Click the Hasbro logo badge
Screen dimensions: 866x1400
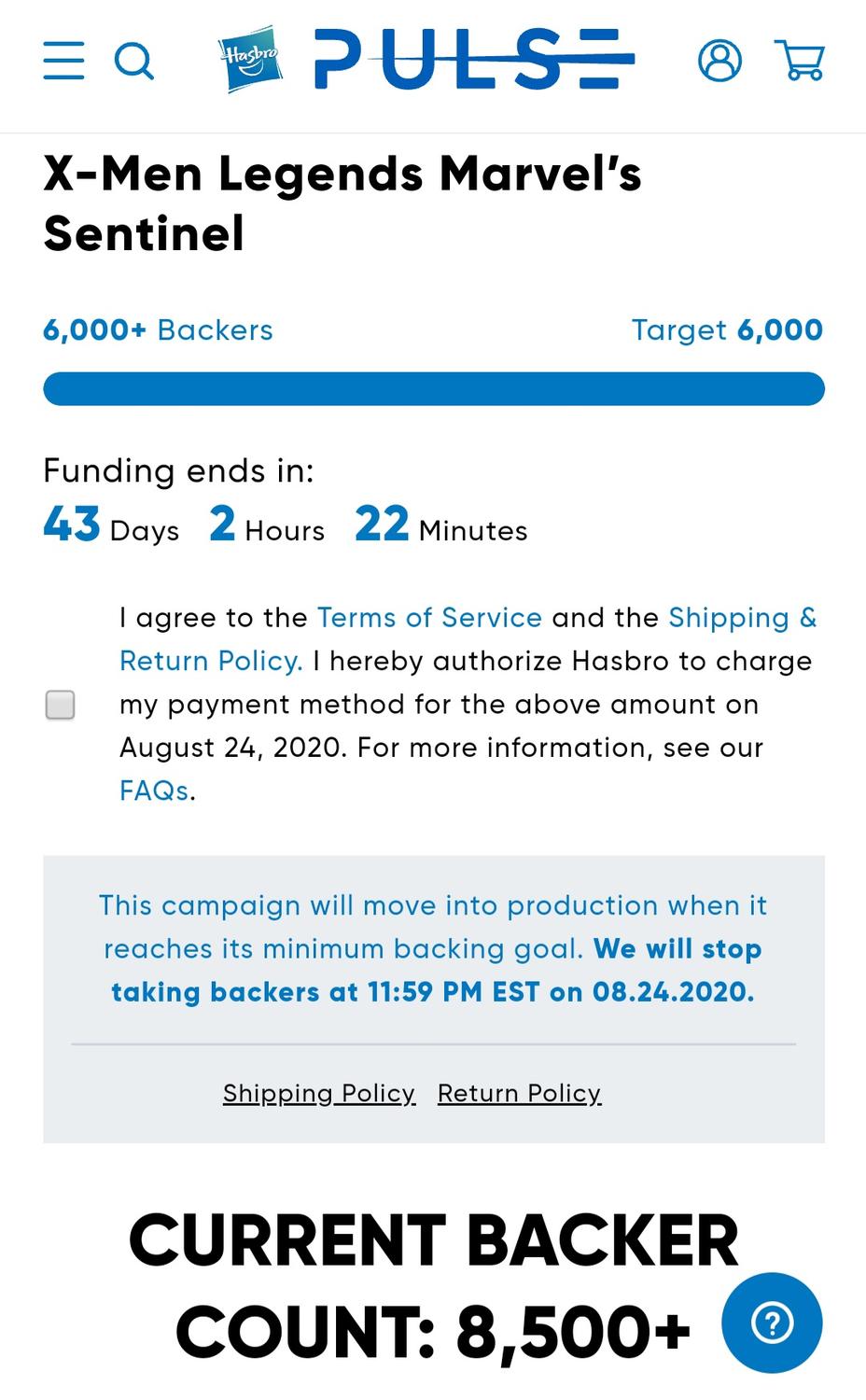[x=249, y=59]
